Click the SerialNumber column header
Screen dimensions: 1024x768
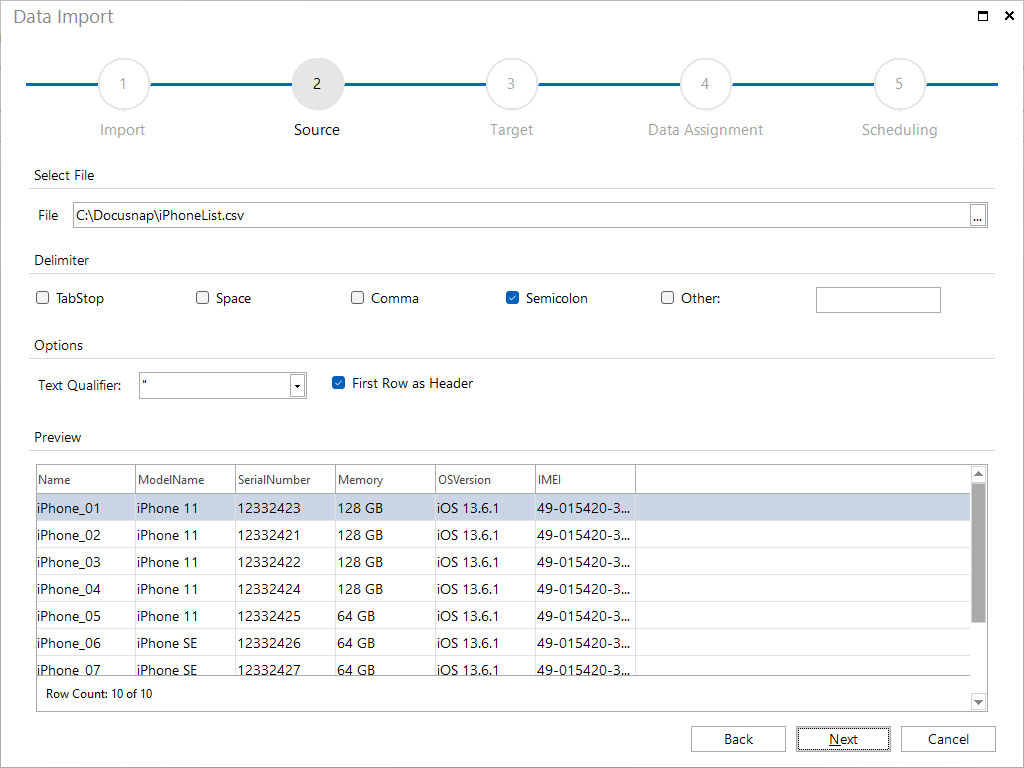click(x=285, y=479)
